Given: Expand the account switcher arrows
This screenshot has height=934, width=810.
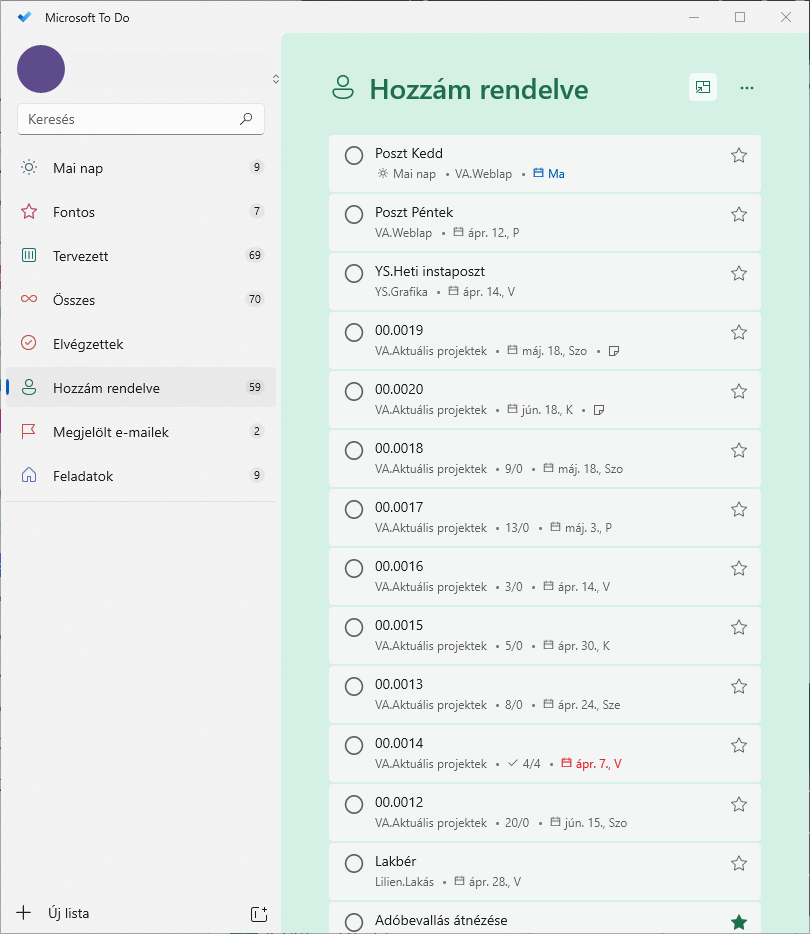Looking at the screenshot, I should click(x=275, y=79).
